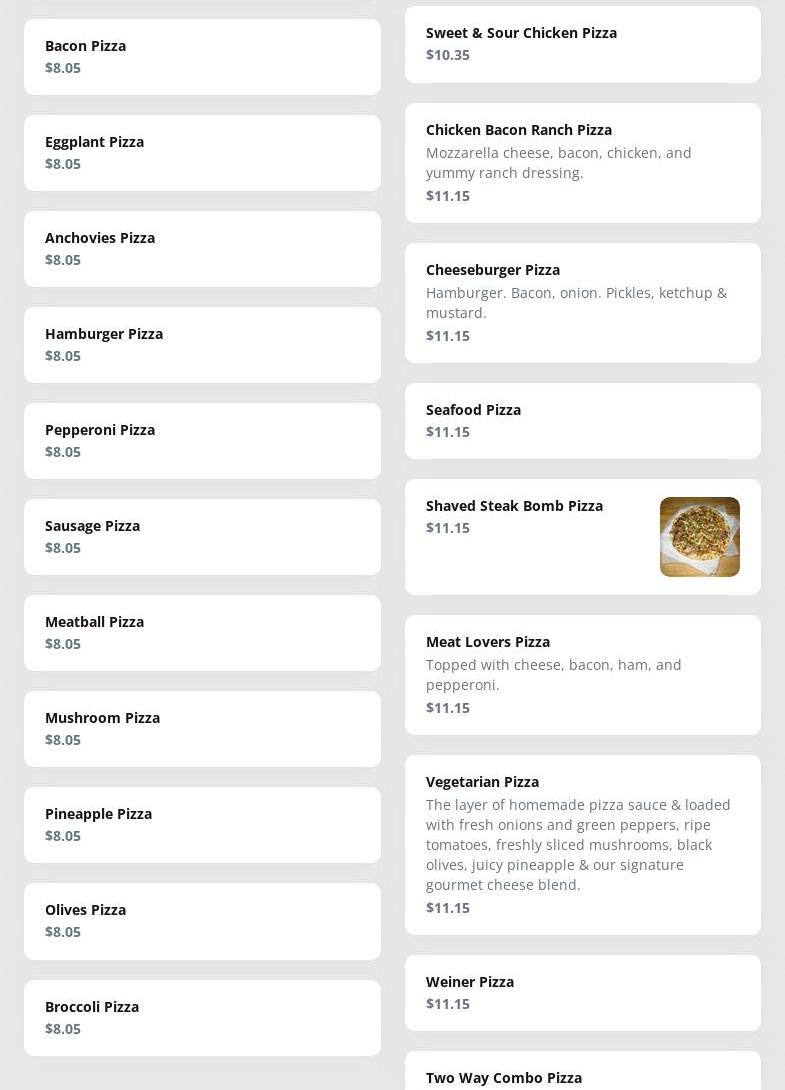Select the Meat Lovers Pizza card
Image resolution: width=785 pixels, height=1090 pixels.
click(582, 675)
